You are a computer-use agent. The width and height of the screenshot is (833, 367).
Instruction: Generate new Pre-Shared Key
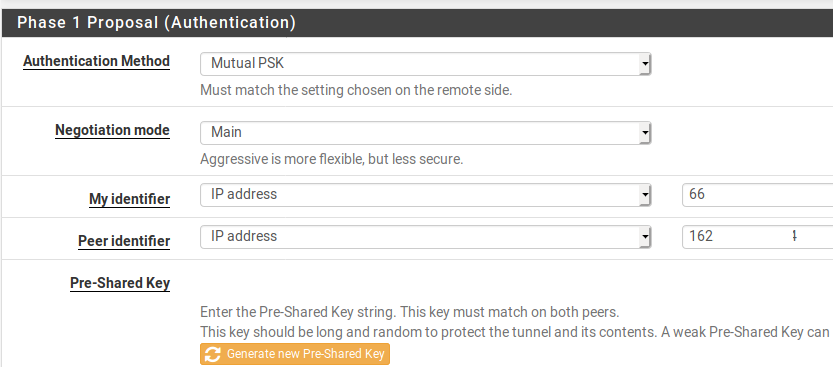295,354
